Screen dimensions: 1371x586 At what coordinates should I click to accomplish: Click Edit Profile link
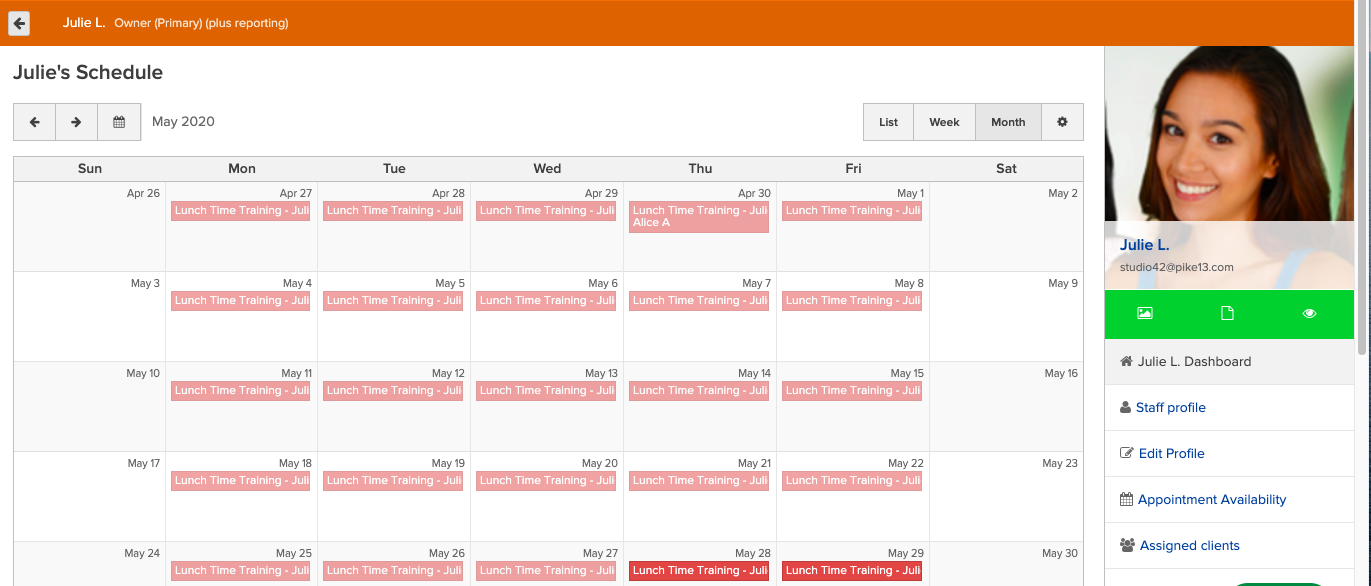[x=1171, y=454]
